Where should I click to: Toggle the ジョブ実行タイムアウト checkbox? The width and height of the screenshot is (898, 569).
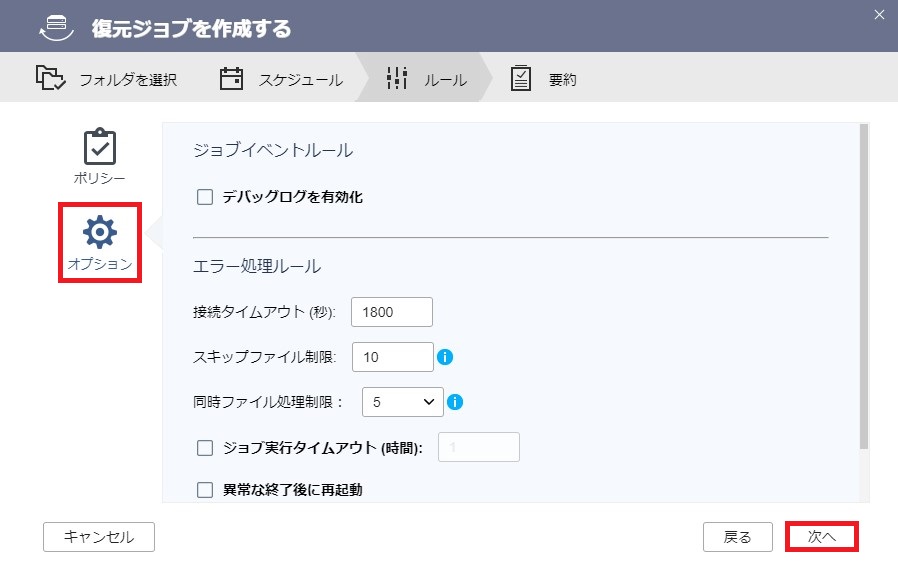point(205,448)
